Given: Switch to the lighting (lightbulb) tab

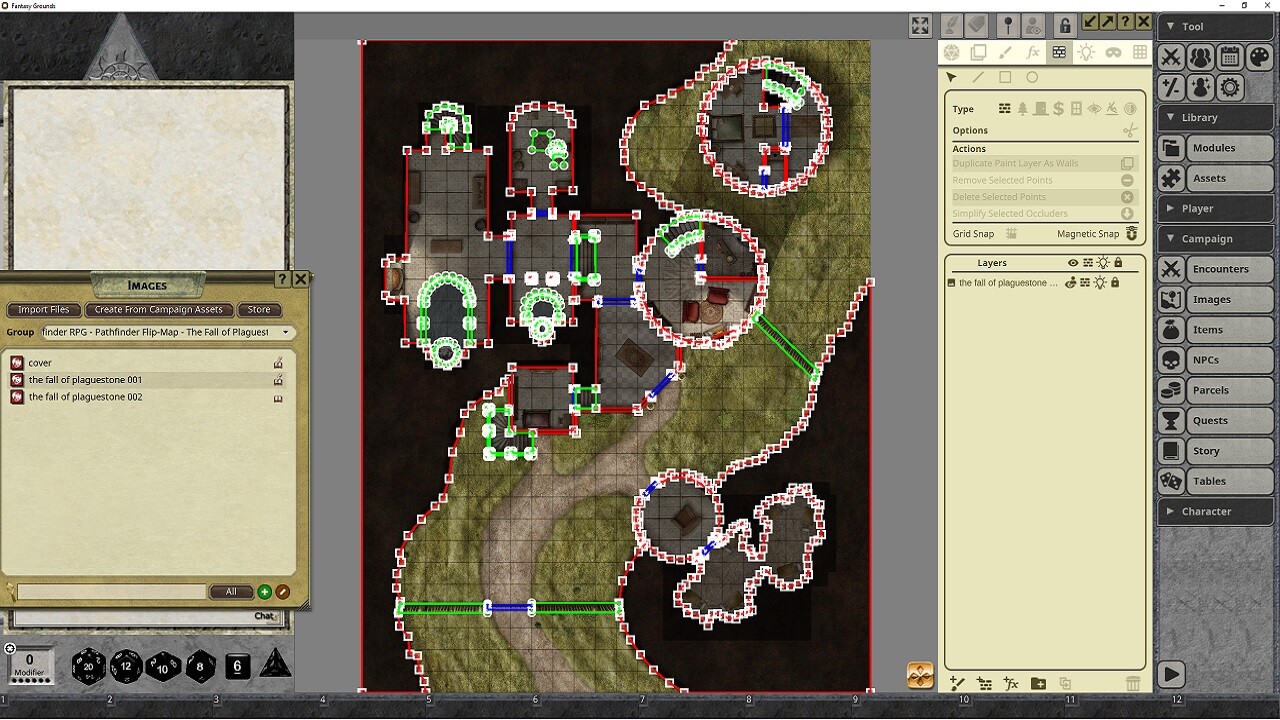Looking at the screenshot, I should pyautogui.click(x=1086, y=52).
